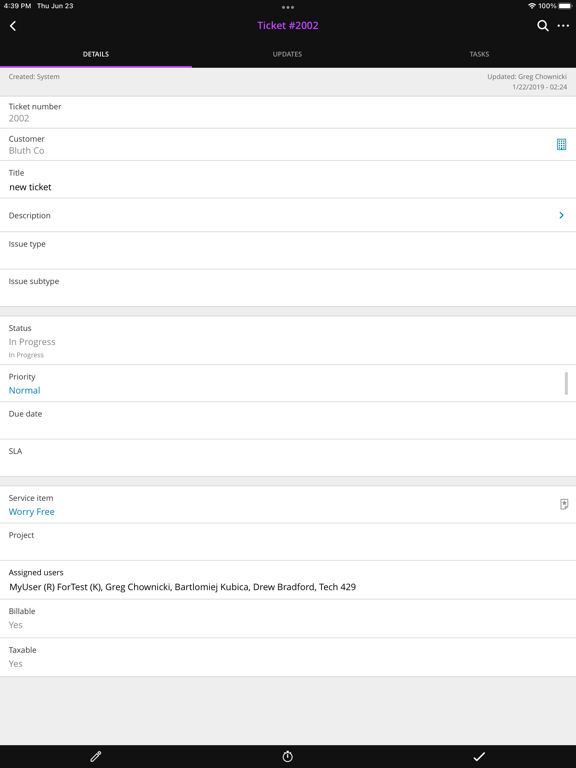Click the Updated: Greg Chownicki text
The width and height of the screenshot is (576, 768).
527,76
